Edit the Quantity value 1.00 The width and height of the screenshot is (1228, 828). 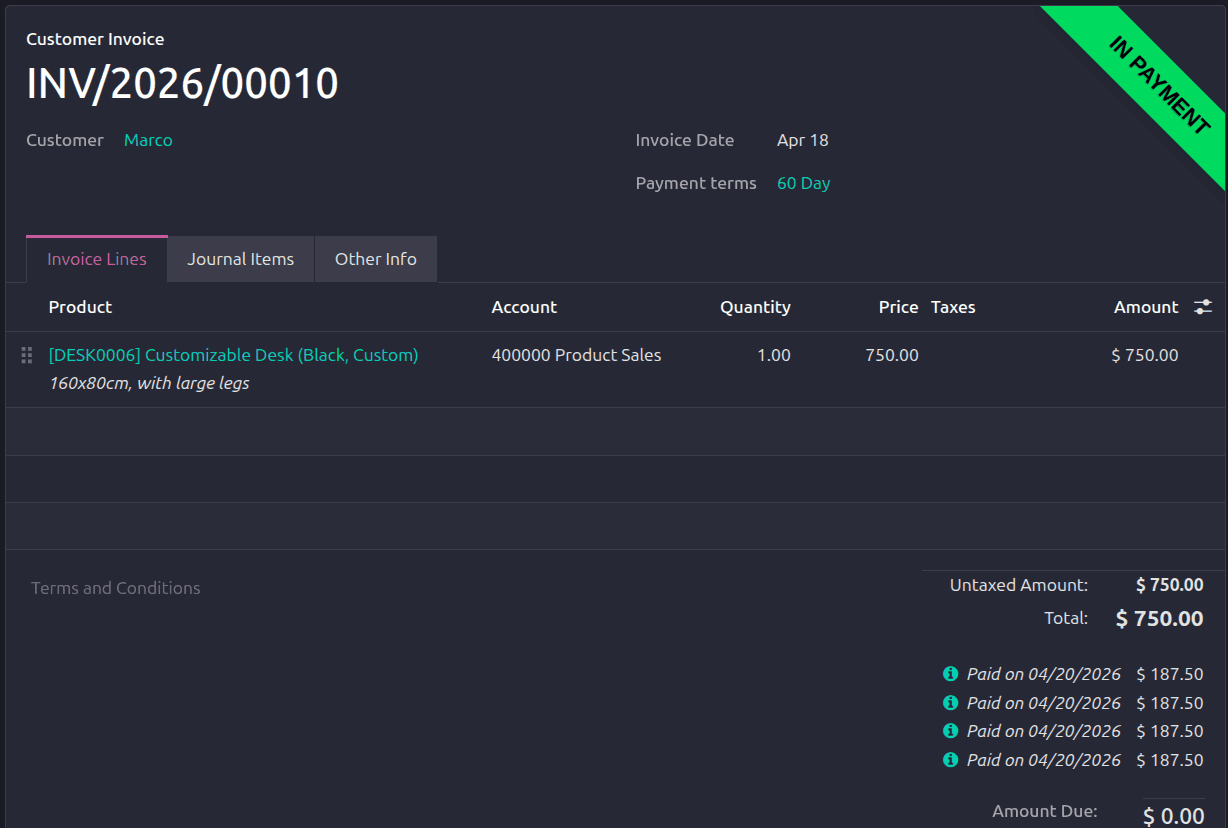coord(774,355)
